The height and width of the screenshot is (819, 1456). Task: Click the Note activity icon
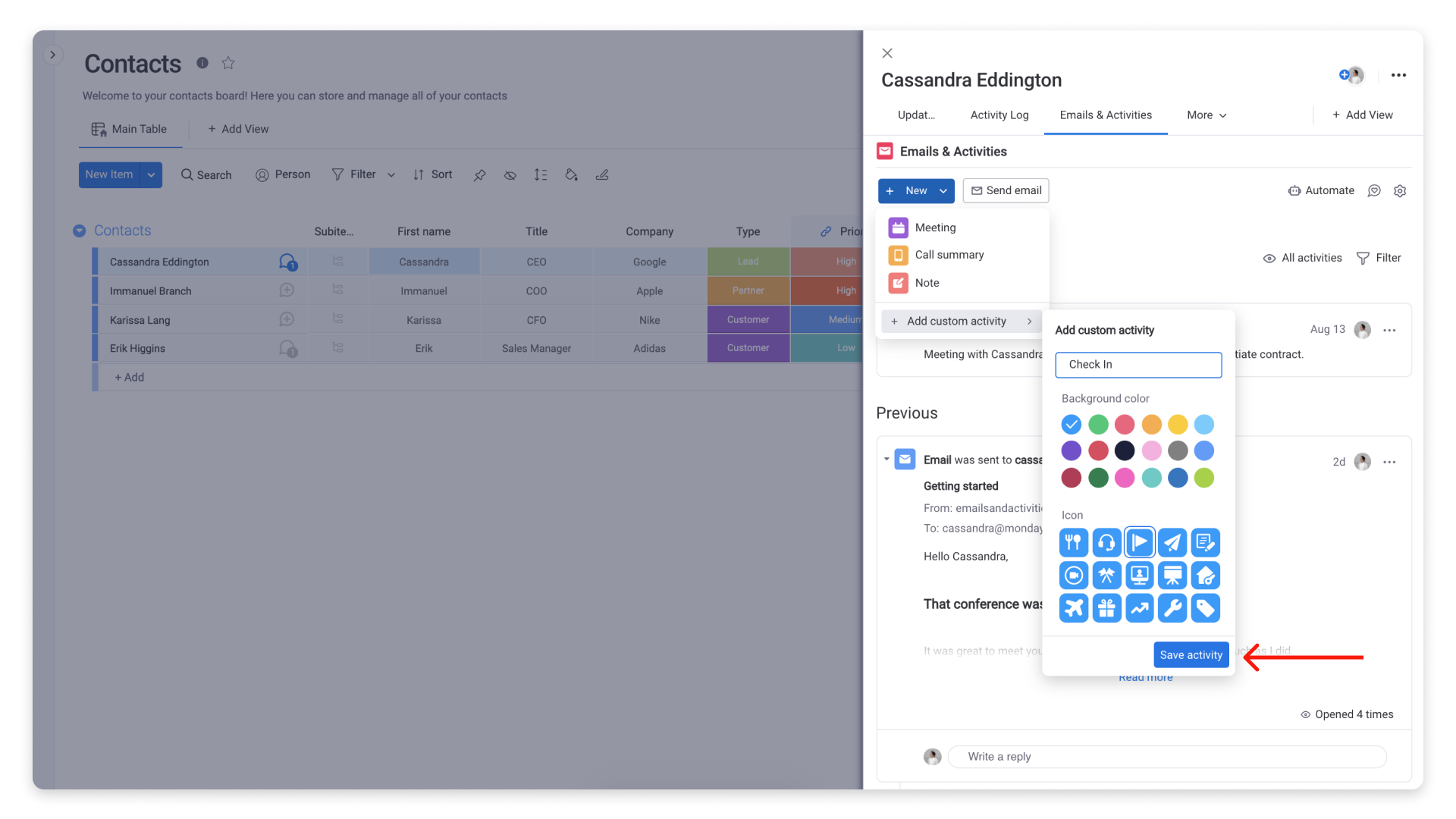[x=898, y=282]
